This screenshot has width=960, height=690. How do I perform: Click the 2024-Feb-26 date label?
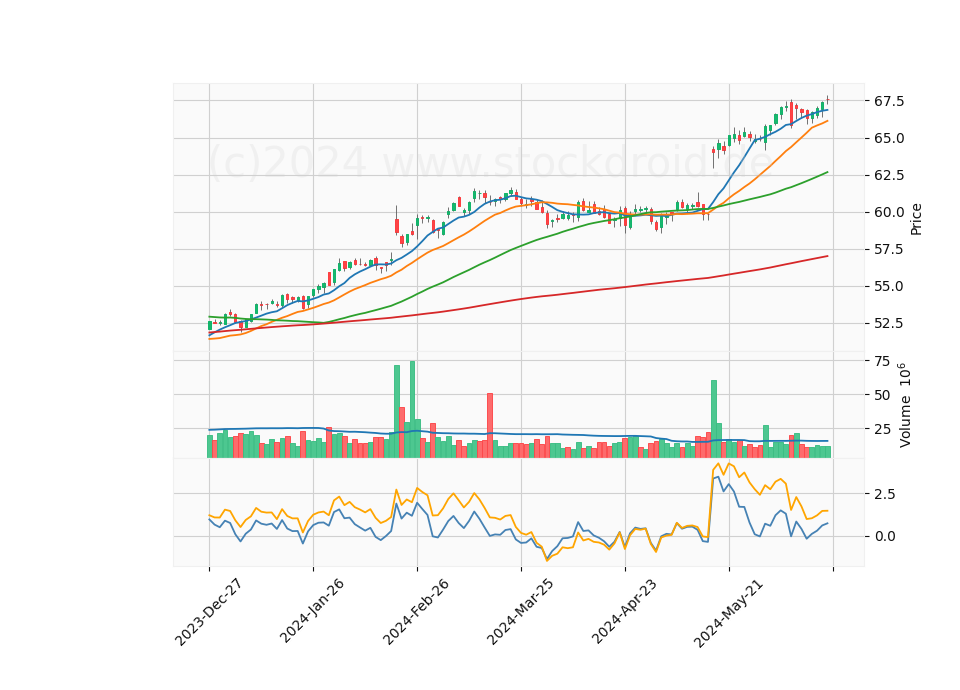[x=416, y=612]
